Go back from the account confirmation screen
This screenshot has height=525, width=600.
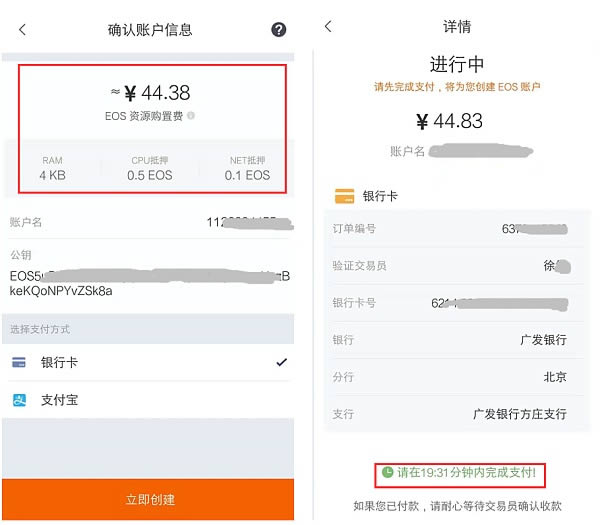[23, 30]
